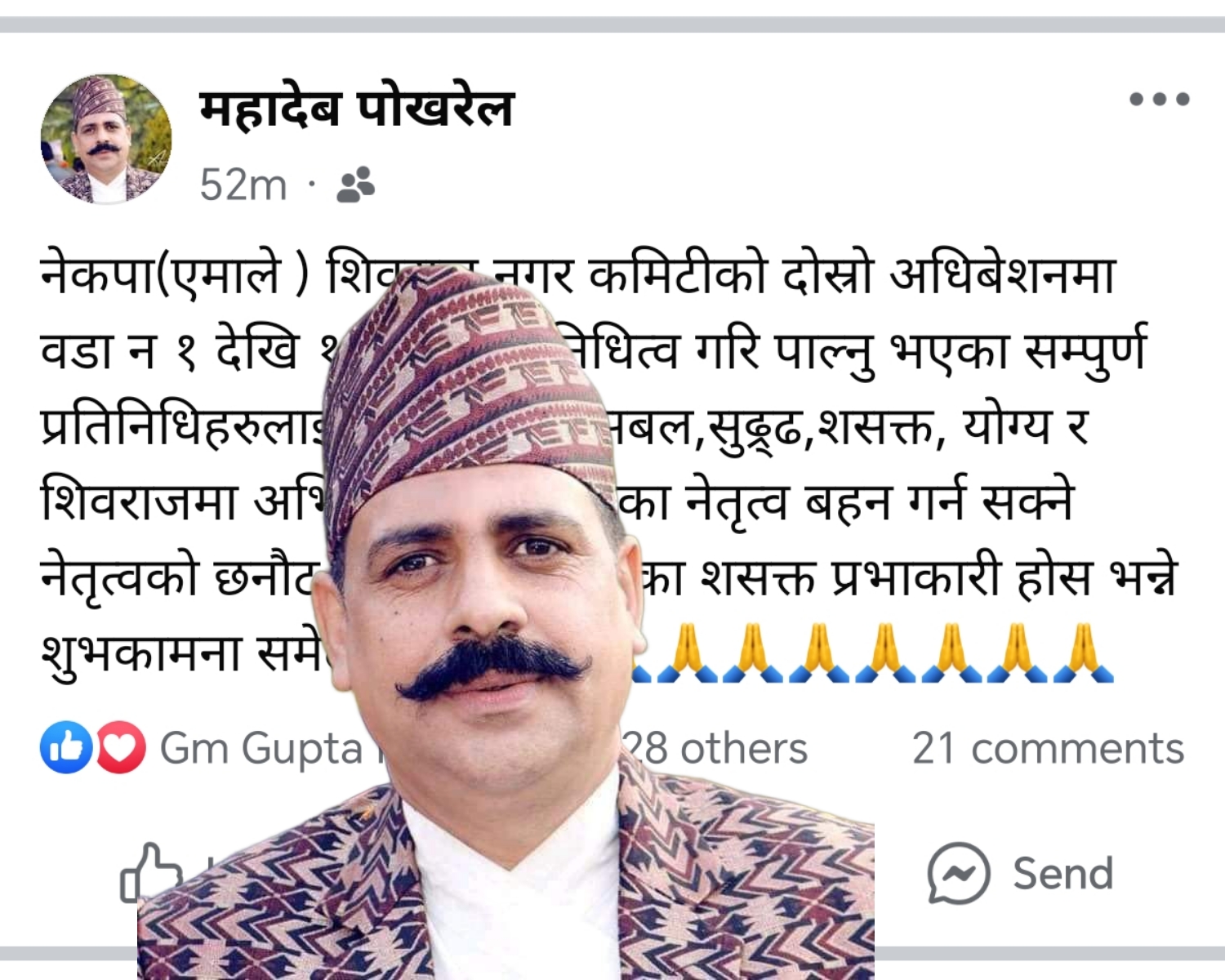Click the 52m post timestamp
The image size is (1225, 980).
pos(243,185)
